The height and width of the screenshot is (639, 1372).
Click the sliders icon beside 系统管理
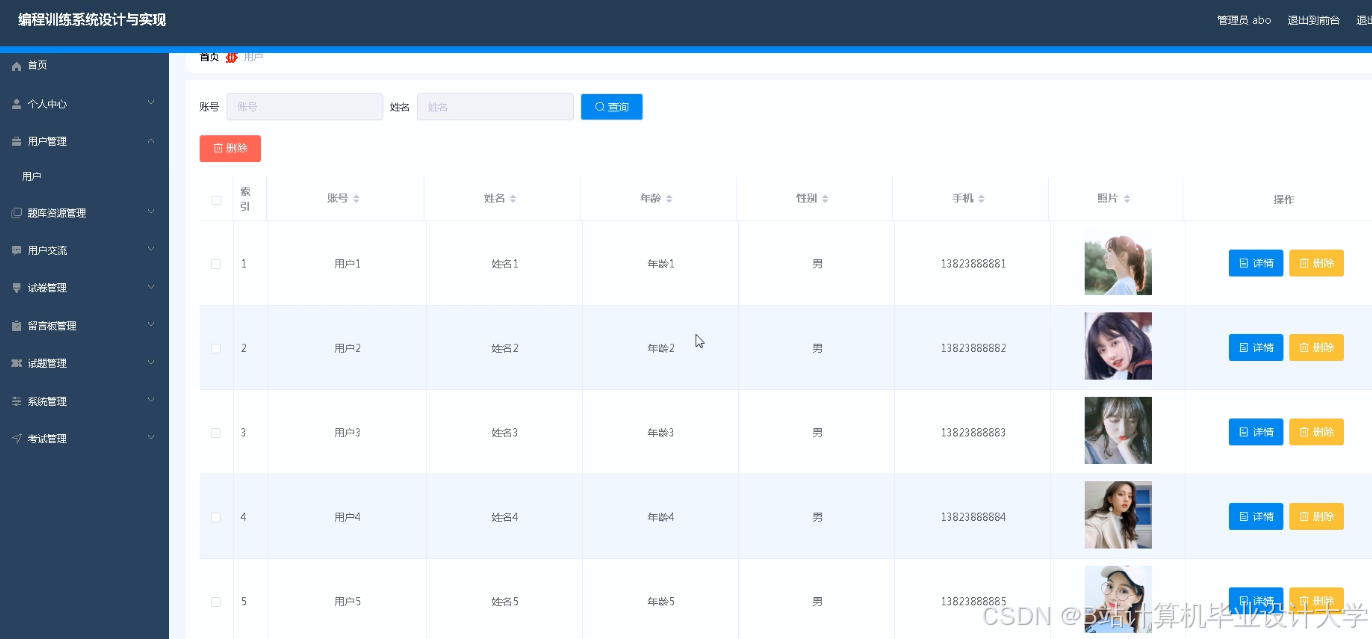coord(16,402)
